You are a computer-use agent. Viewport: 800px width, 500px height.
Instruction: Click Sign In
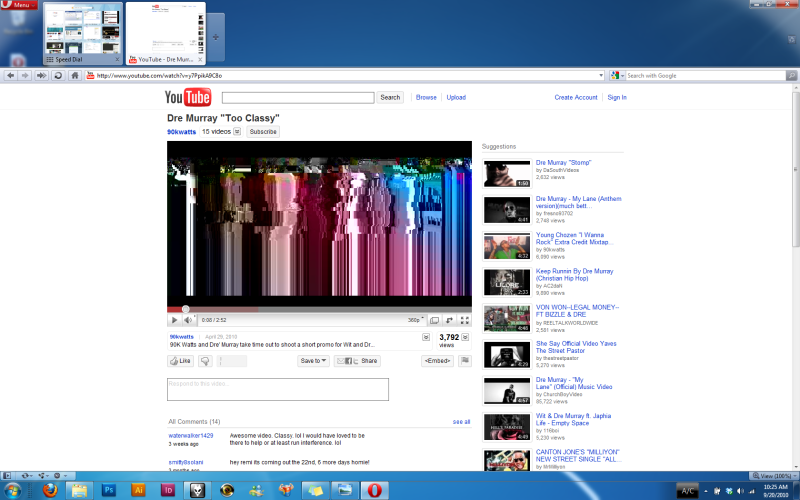pyautogui.click(x=617, y=97)
